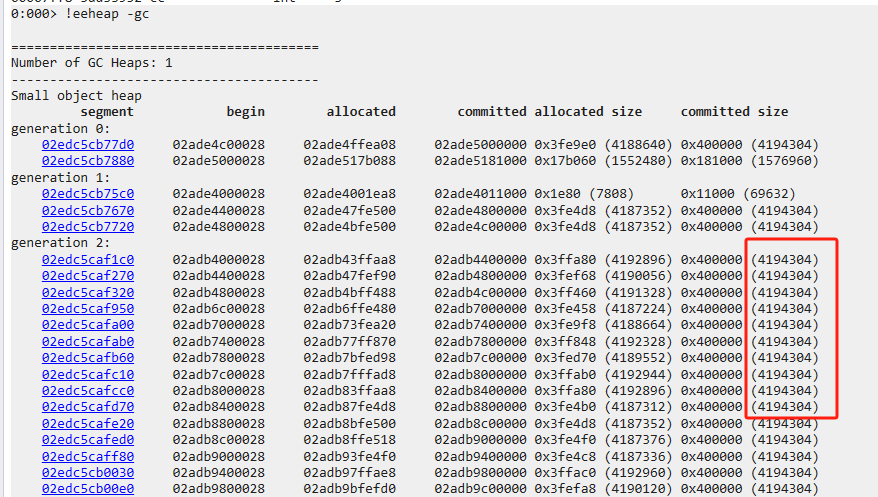Click allocated size 0x3fe4b0 (4187312)

click(603, 407)
